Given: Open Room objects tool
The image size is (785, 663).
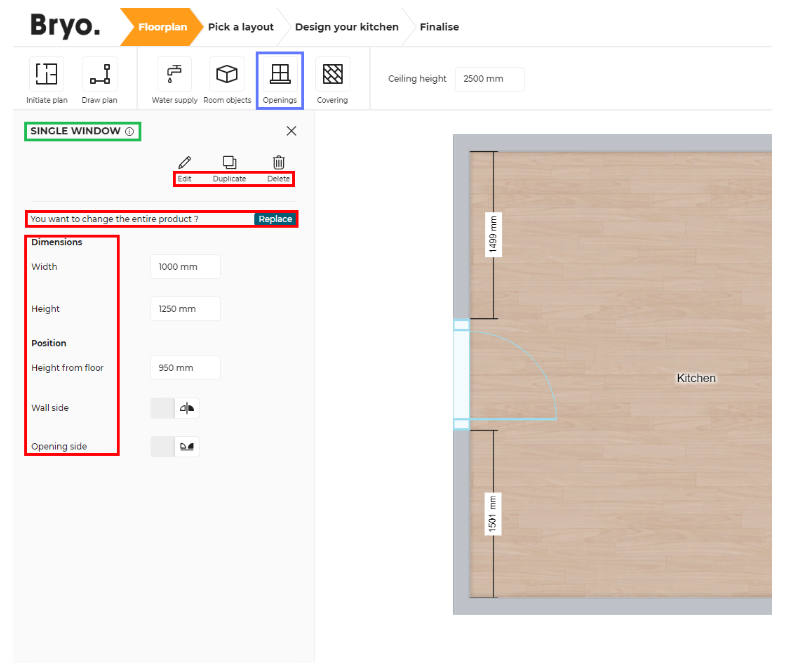Looking at the screenshot, I should [227, 75].
